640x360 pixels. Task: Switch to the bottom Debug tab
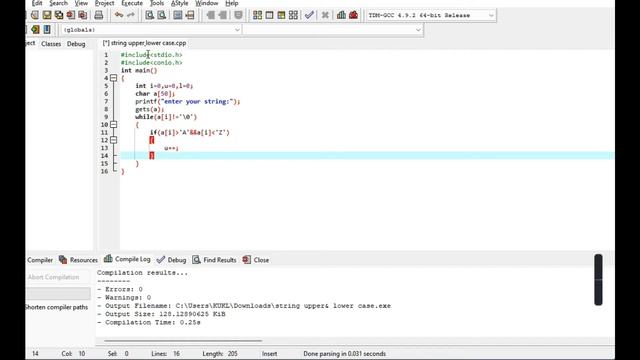pyautogui.click(x=171, y=260)
